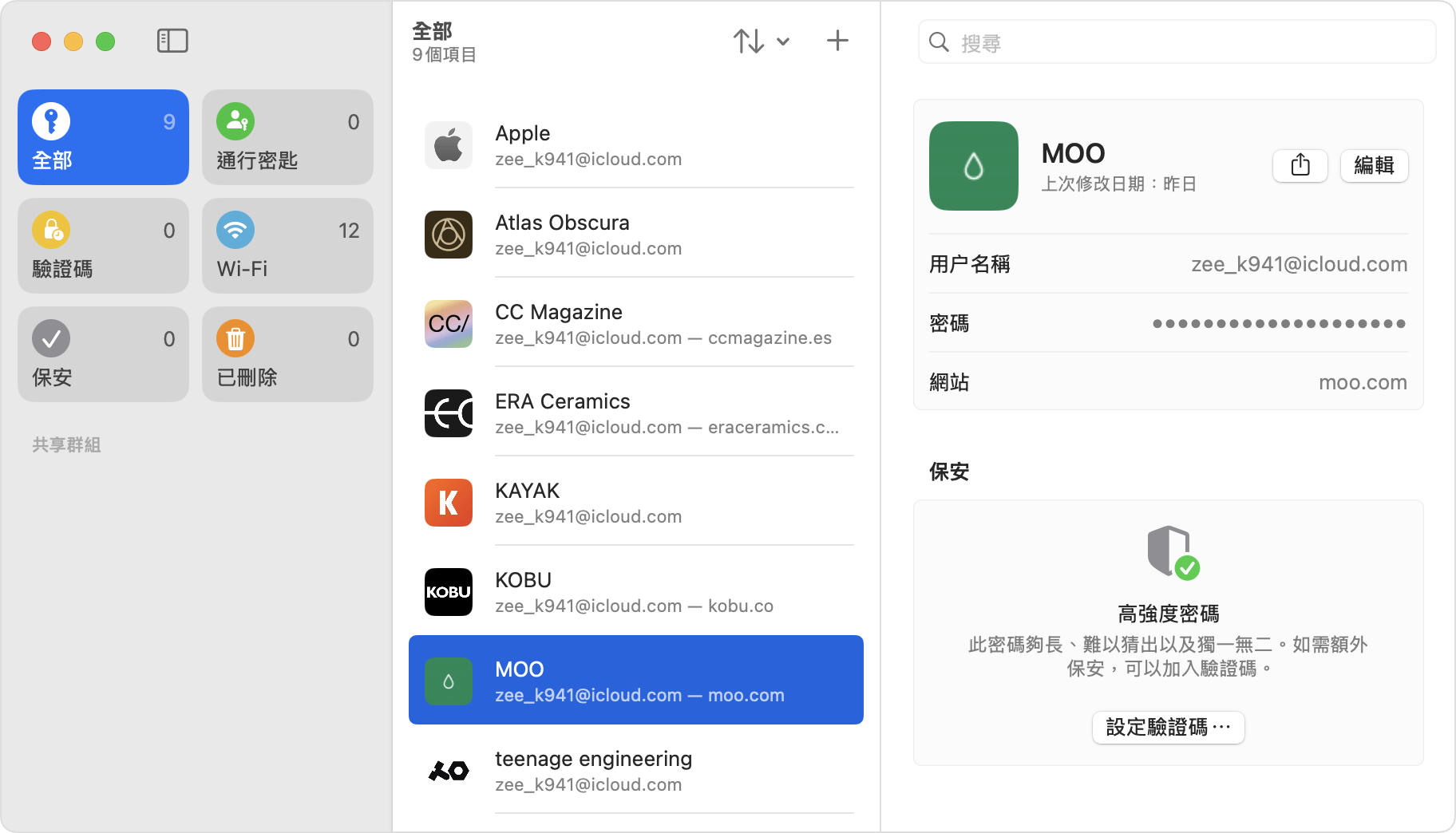Click the 9個項目 item count text
This screenshot has height=833, width=1456.
point(444,54)
